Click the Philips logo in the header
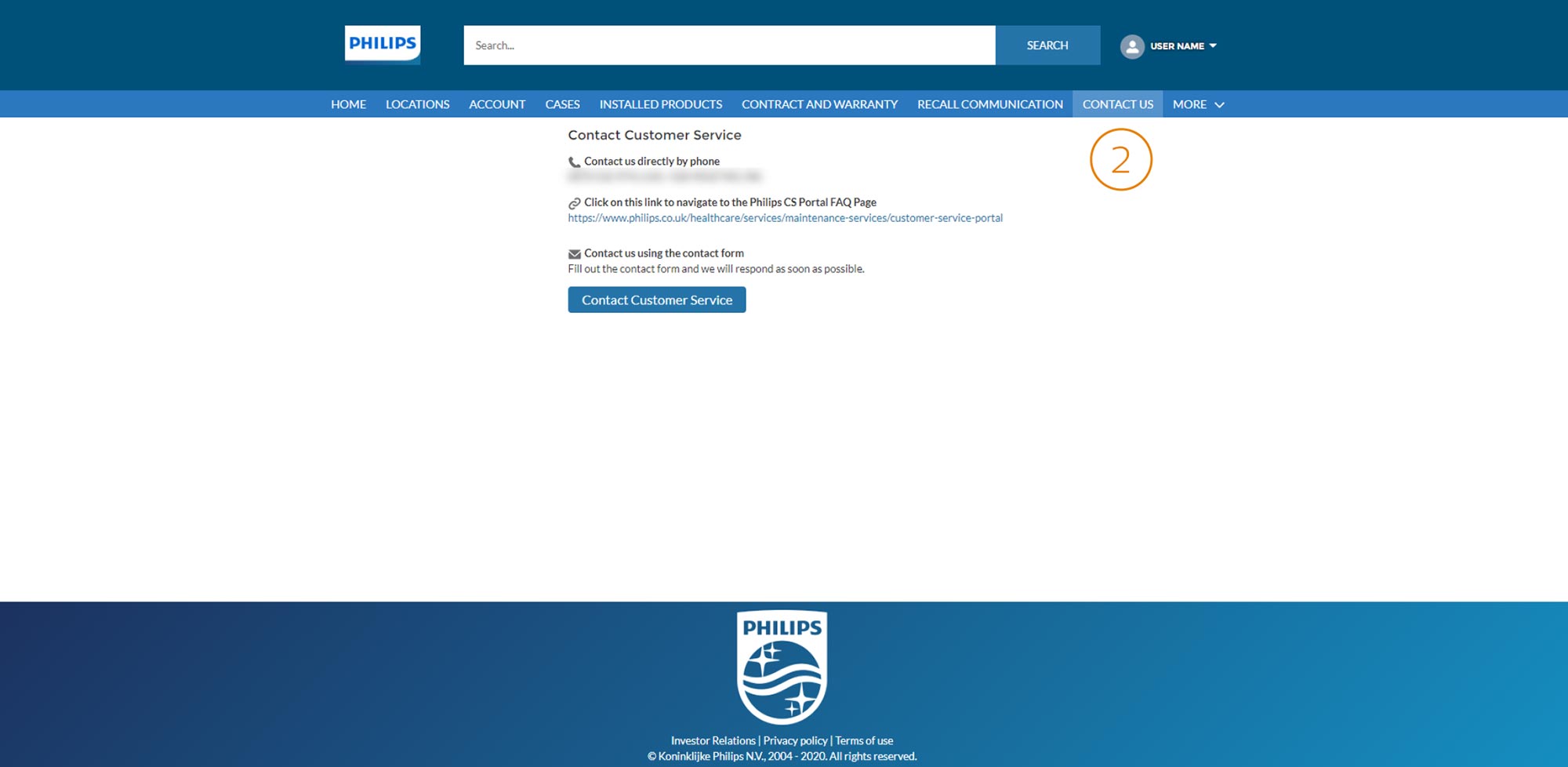1568x767 pixels. [383, 45]
